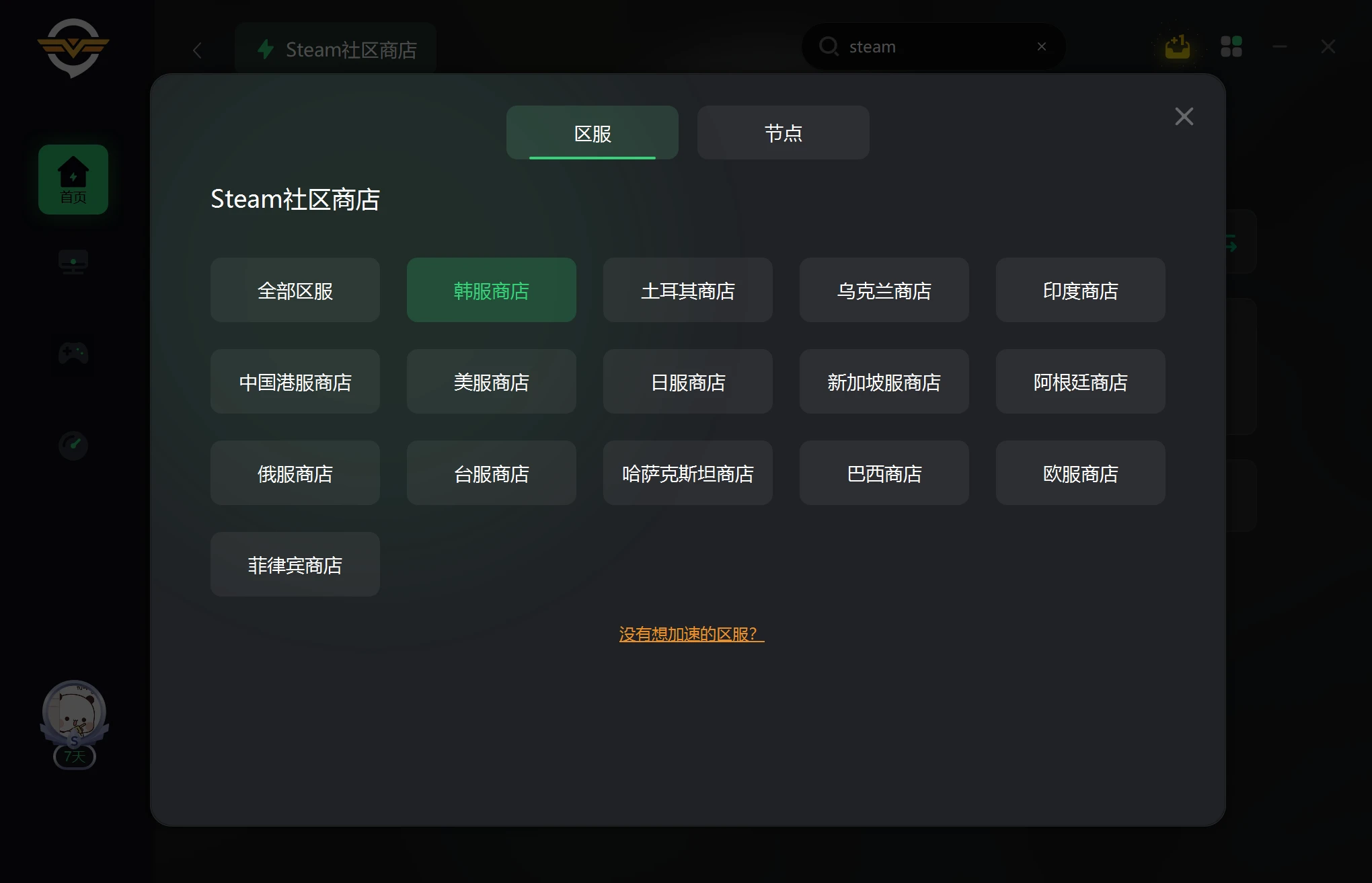
Task: Pick 台服商店 region
Action: 492,473
